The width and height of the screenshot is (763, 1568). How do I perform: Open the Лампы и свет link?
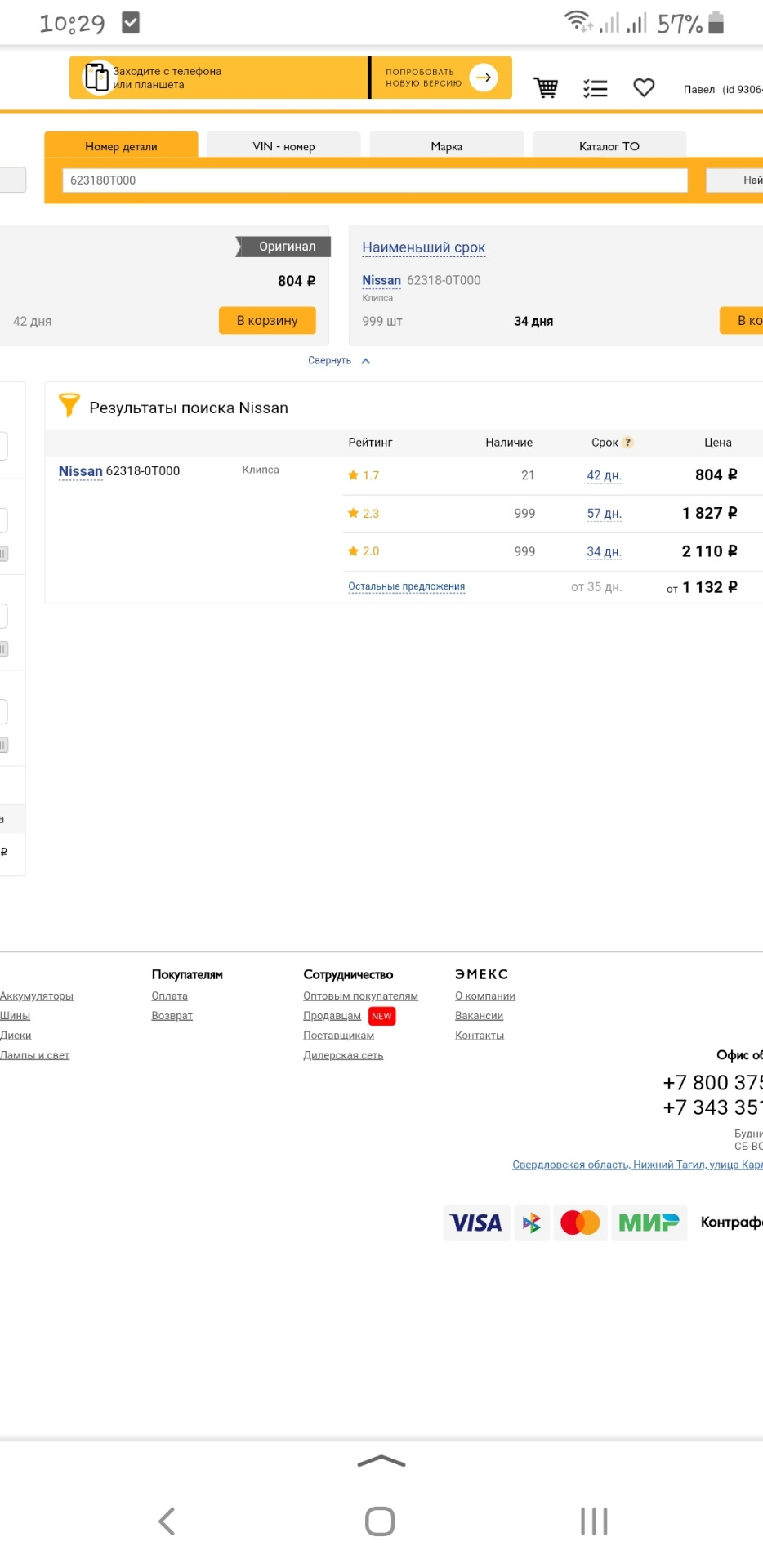[34, 1055]
